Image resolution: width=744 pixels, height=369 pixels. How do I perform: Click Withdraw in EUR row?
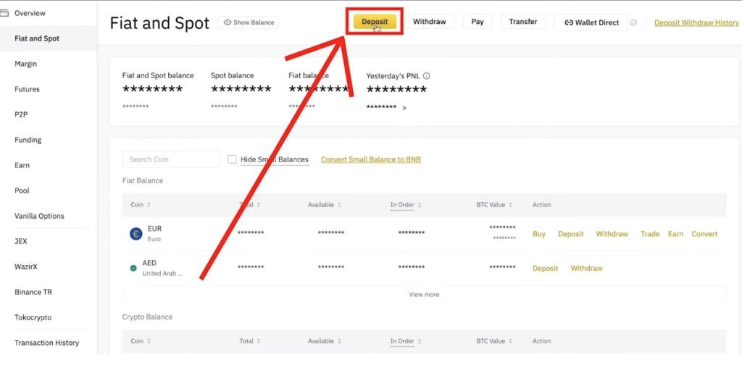(x=612, y=234)
